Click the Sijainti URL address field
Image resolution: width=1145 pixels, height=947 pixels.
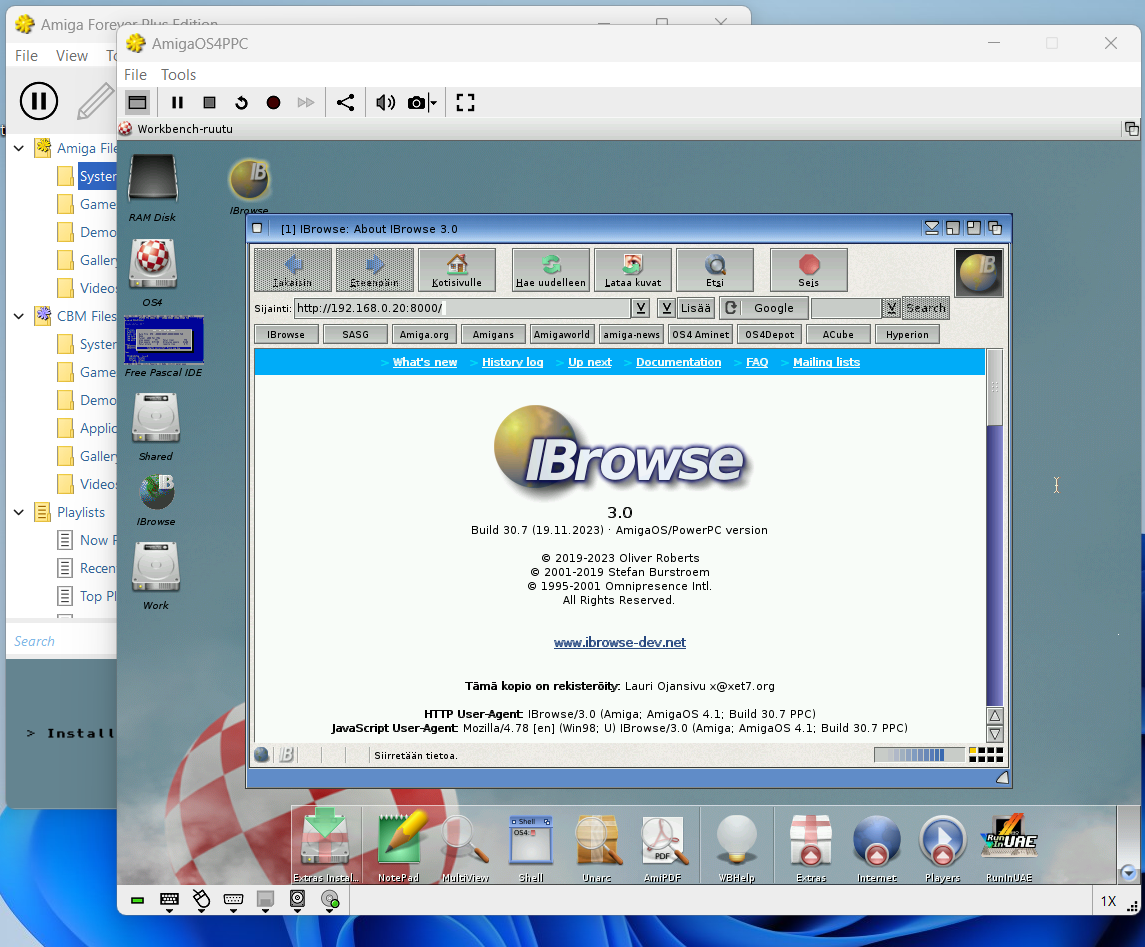[x=462, y=308]
